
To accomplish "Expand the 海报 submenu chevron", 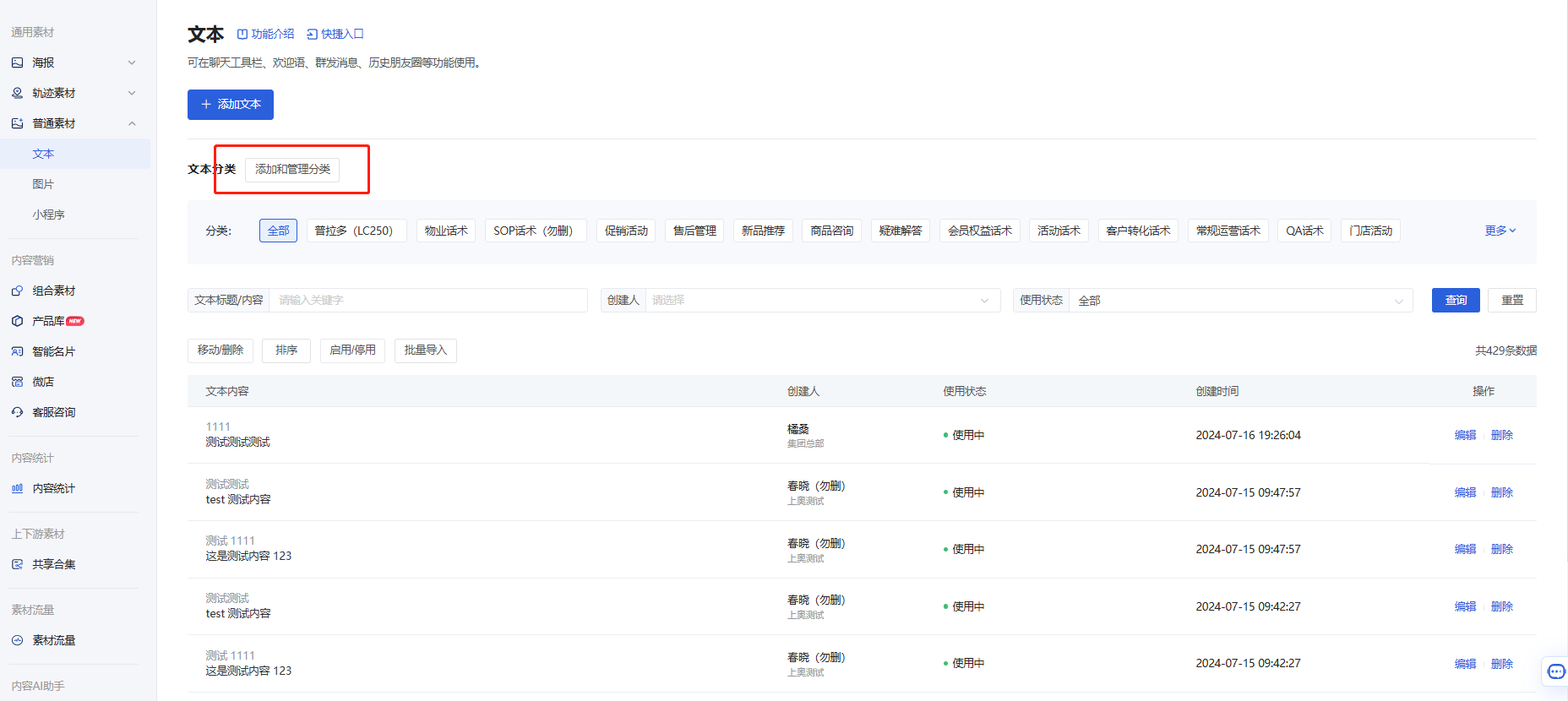I will point(132,62).
